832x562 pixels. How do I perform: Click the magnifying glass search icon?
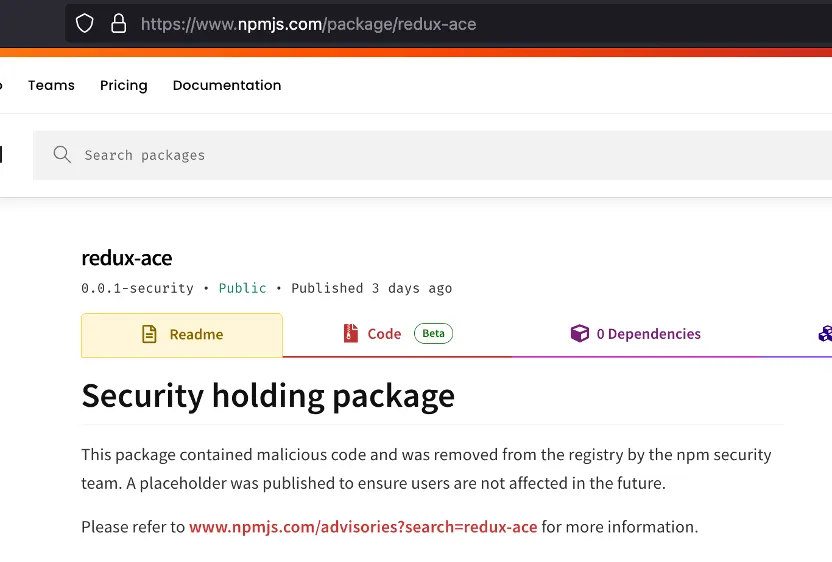(62, 155)
